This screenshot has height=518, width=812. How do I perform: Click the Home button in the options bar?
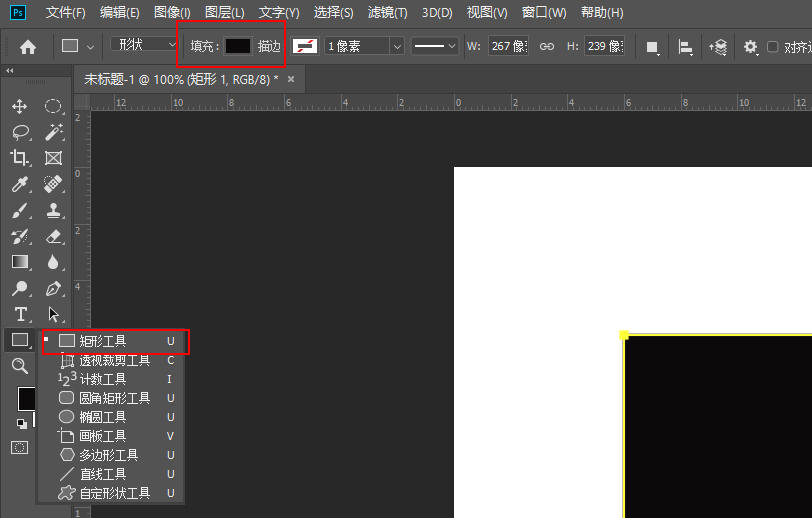[28, 47]
